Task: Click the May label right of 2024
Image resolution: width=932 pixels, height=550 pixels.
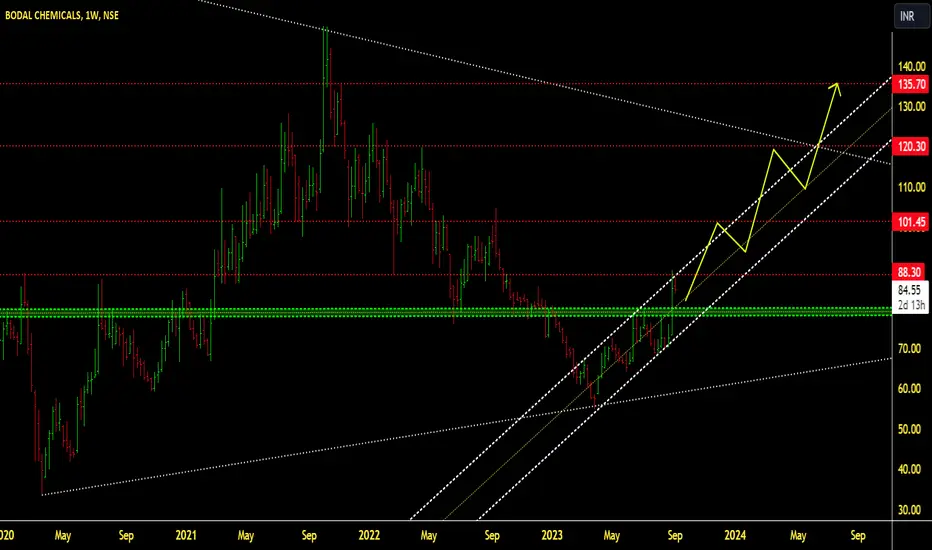Action: pyautogui.click(x=798, y=535)
